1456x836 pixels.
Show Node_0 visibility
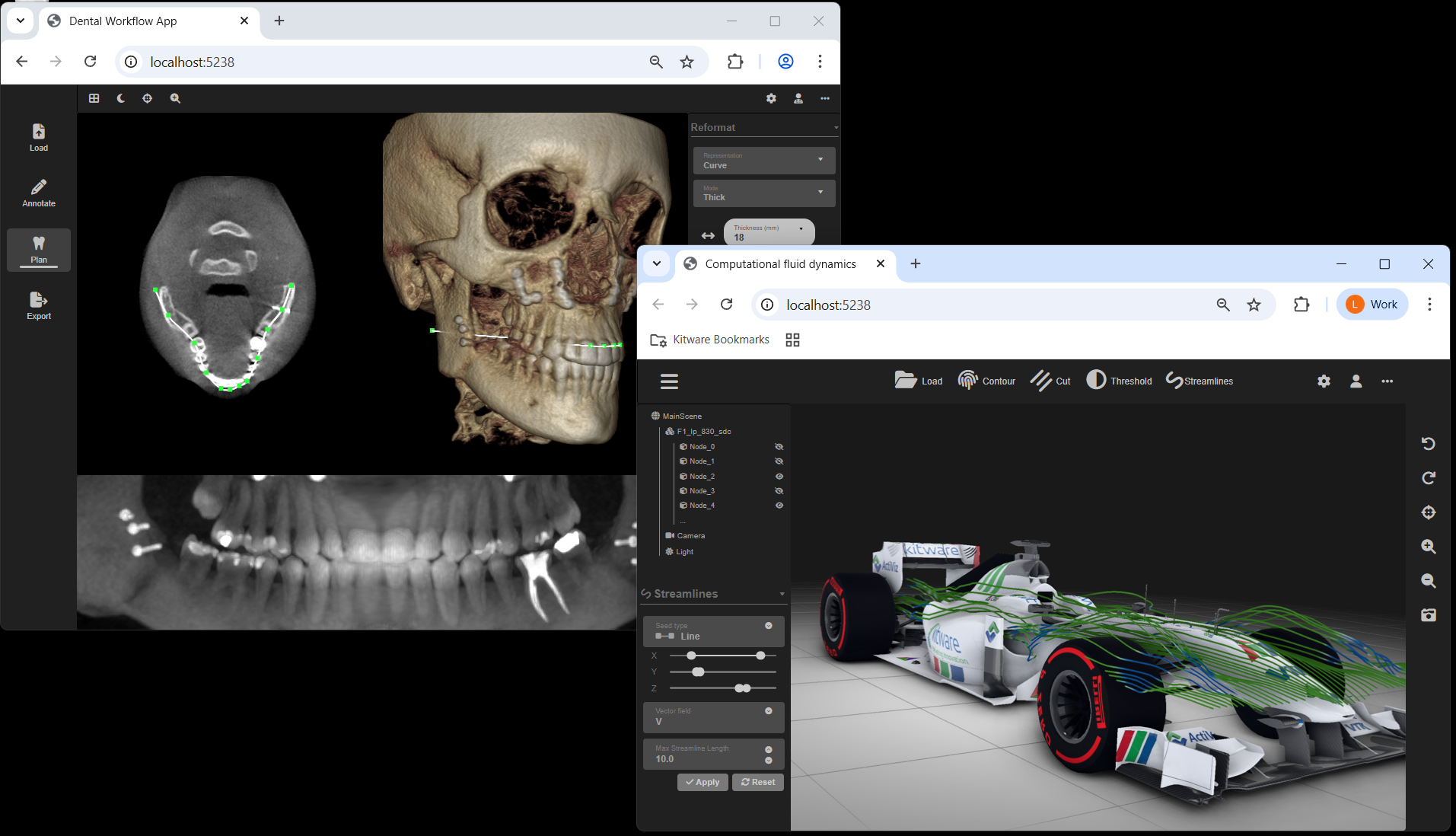pos(779,447)
